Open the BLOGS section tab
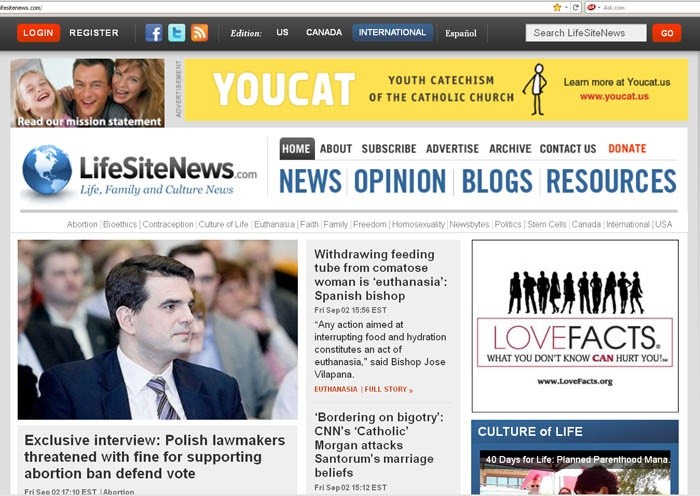The width and height of the screenshot is (700, 496). click(497, 181)
